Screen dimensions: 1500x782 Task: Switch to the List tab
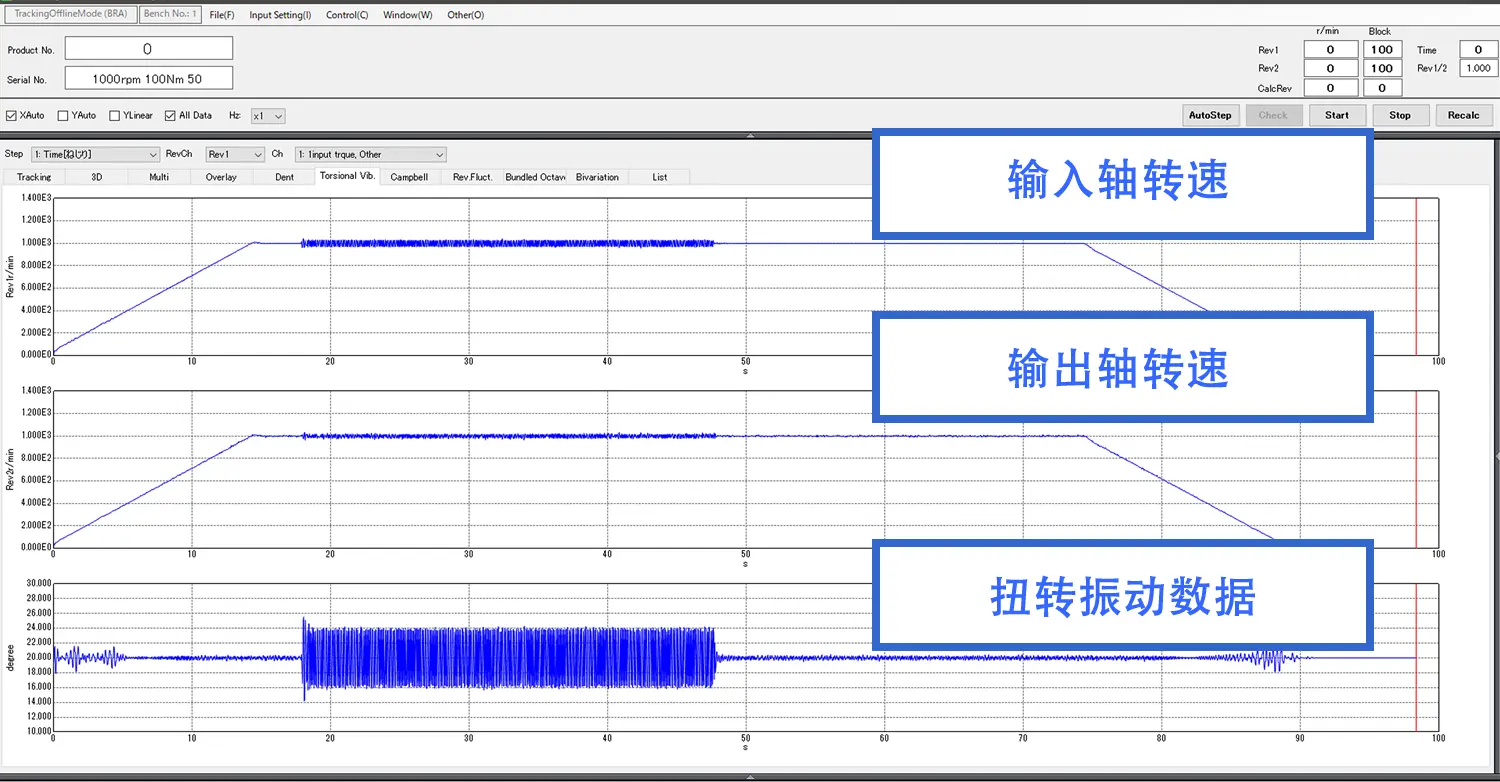tap(660, 177)
